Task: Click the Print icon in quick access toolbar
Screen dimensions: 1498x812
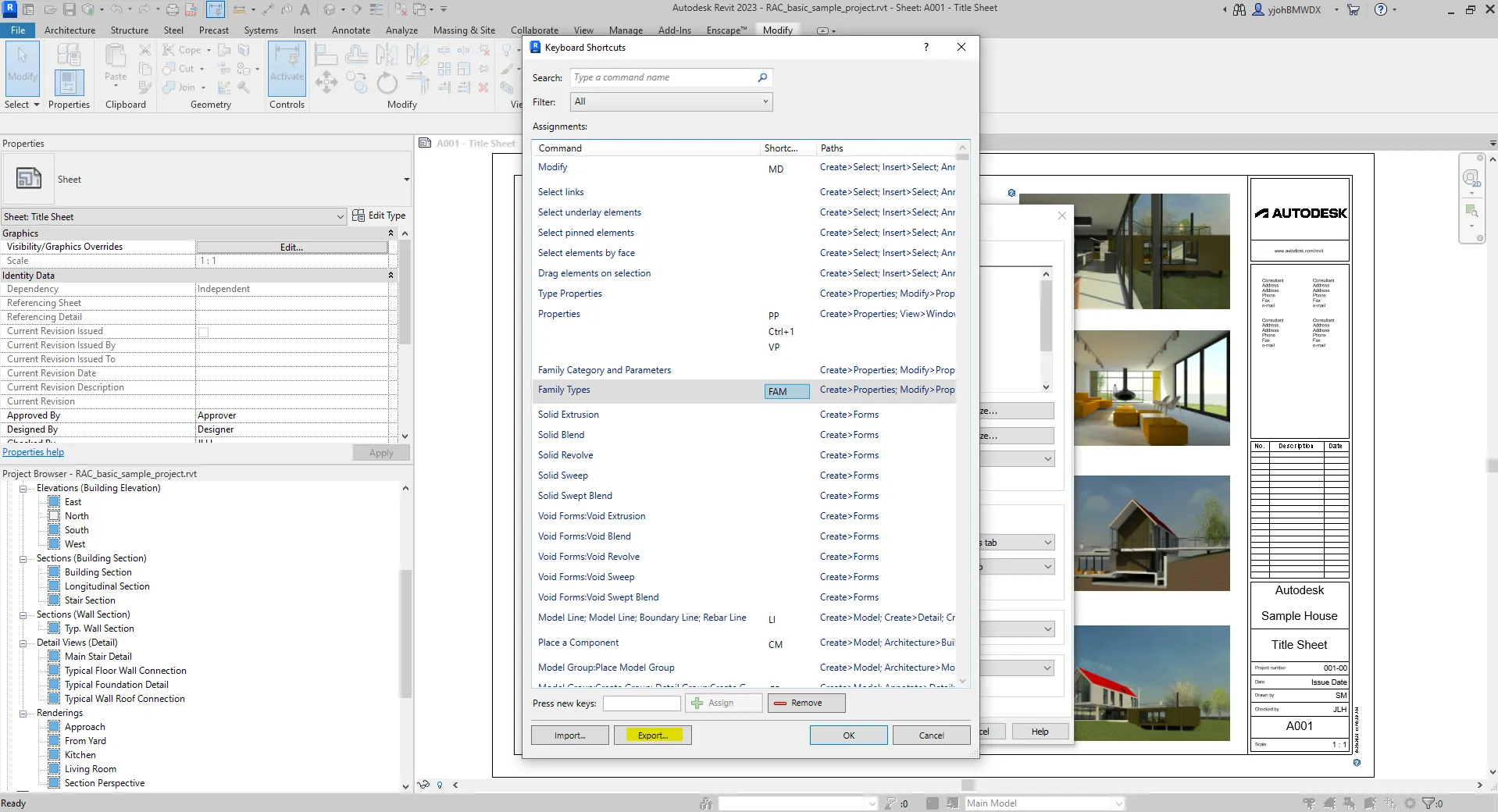Action: pos(172,9)
